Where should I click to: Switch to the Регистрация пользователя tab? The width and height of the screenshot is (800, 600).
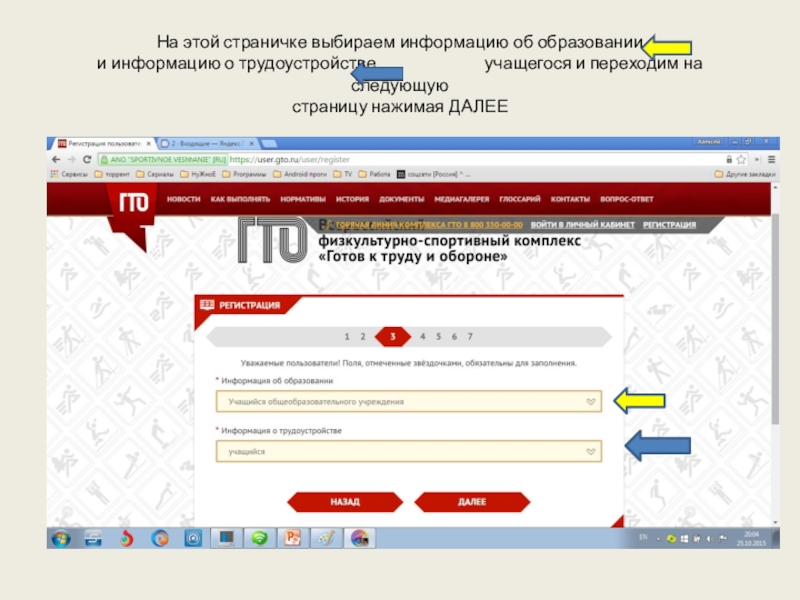click(104, 144)
